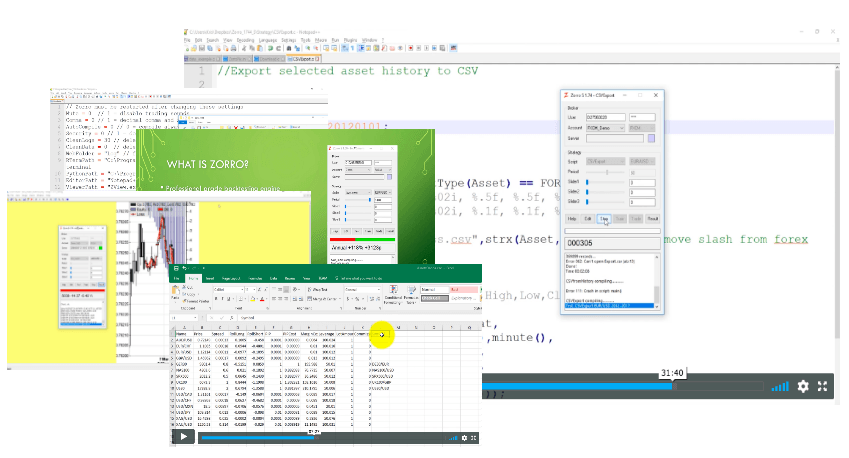Open the Script dropdown showing CSVExport
Screen dimensions: 849x458
tap(605, 161)
